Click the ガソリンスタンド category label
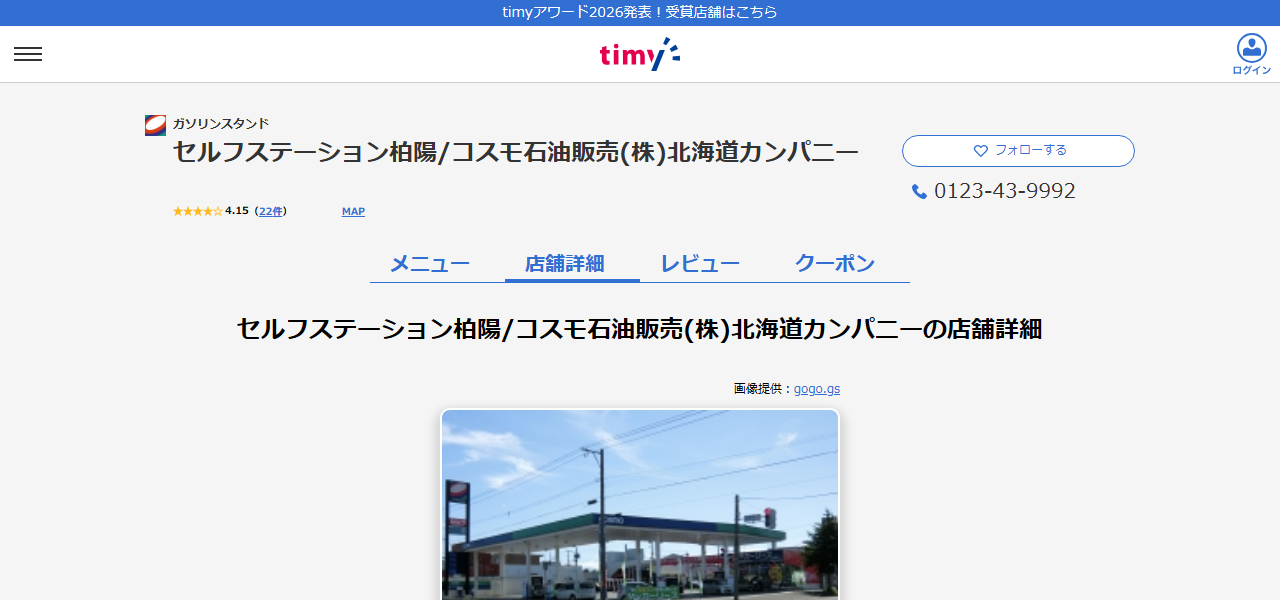Screen dimensions: 1280x600 coord(221,124)
